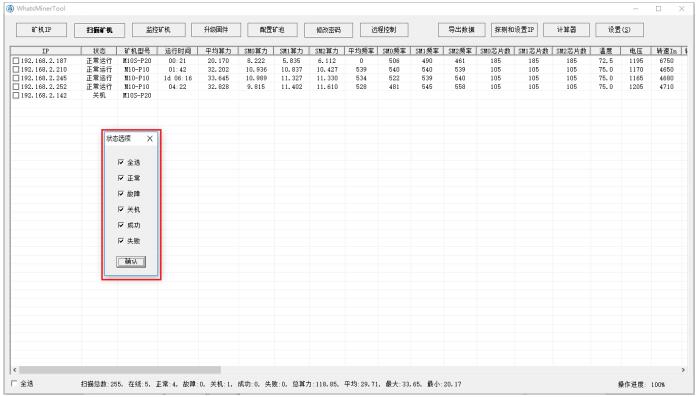Click SM2 frequency cell 558
The image size is (700, 397).
click(460, 87)
